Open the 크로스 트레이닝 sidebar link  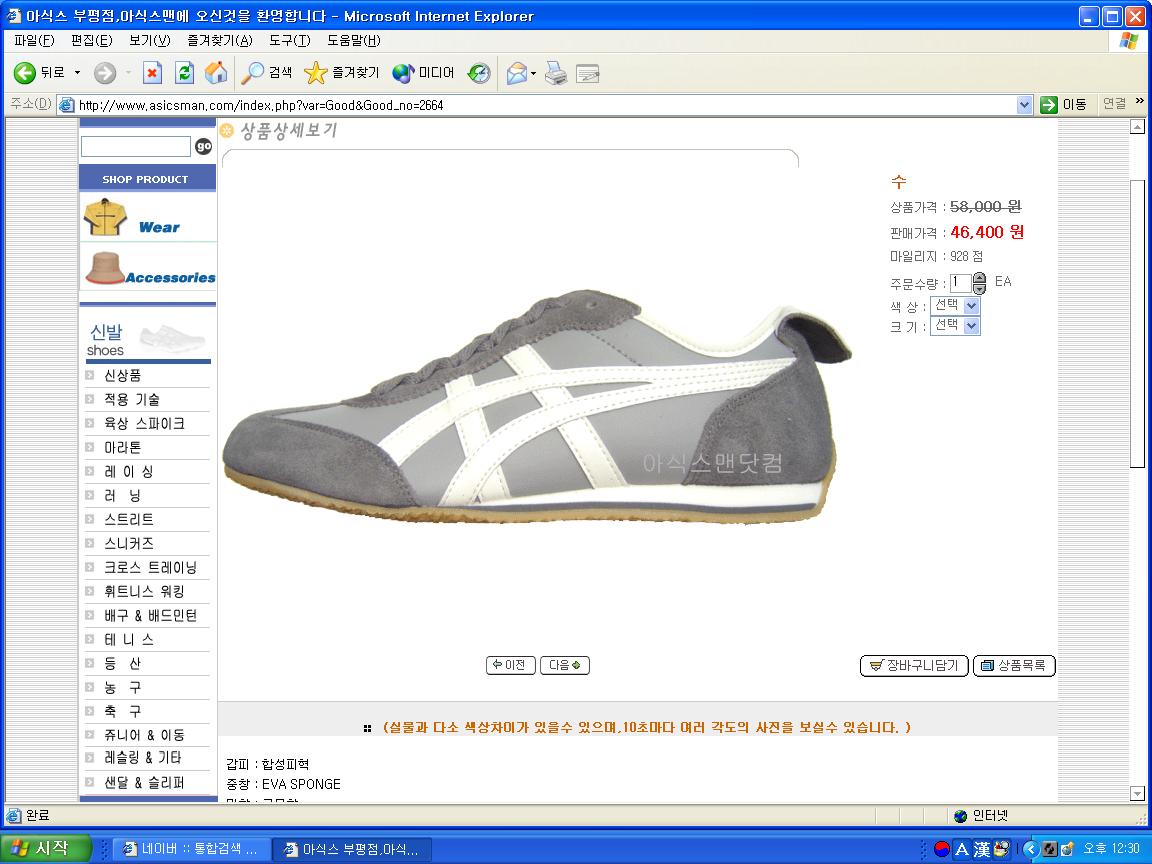[150, 568]
